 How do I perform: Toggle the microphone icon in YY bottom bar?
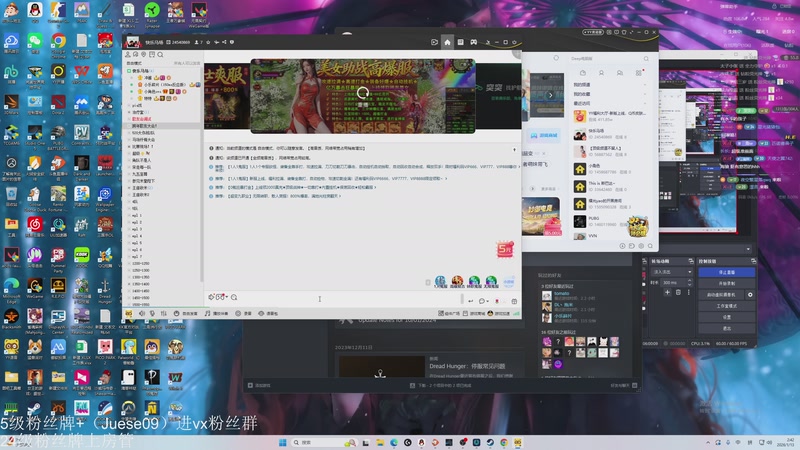pos(152,313)
